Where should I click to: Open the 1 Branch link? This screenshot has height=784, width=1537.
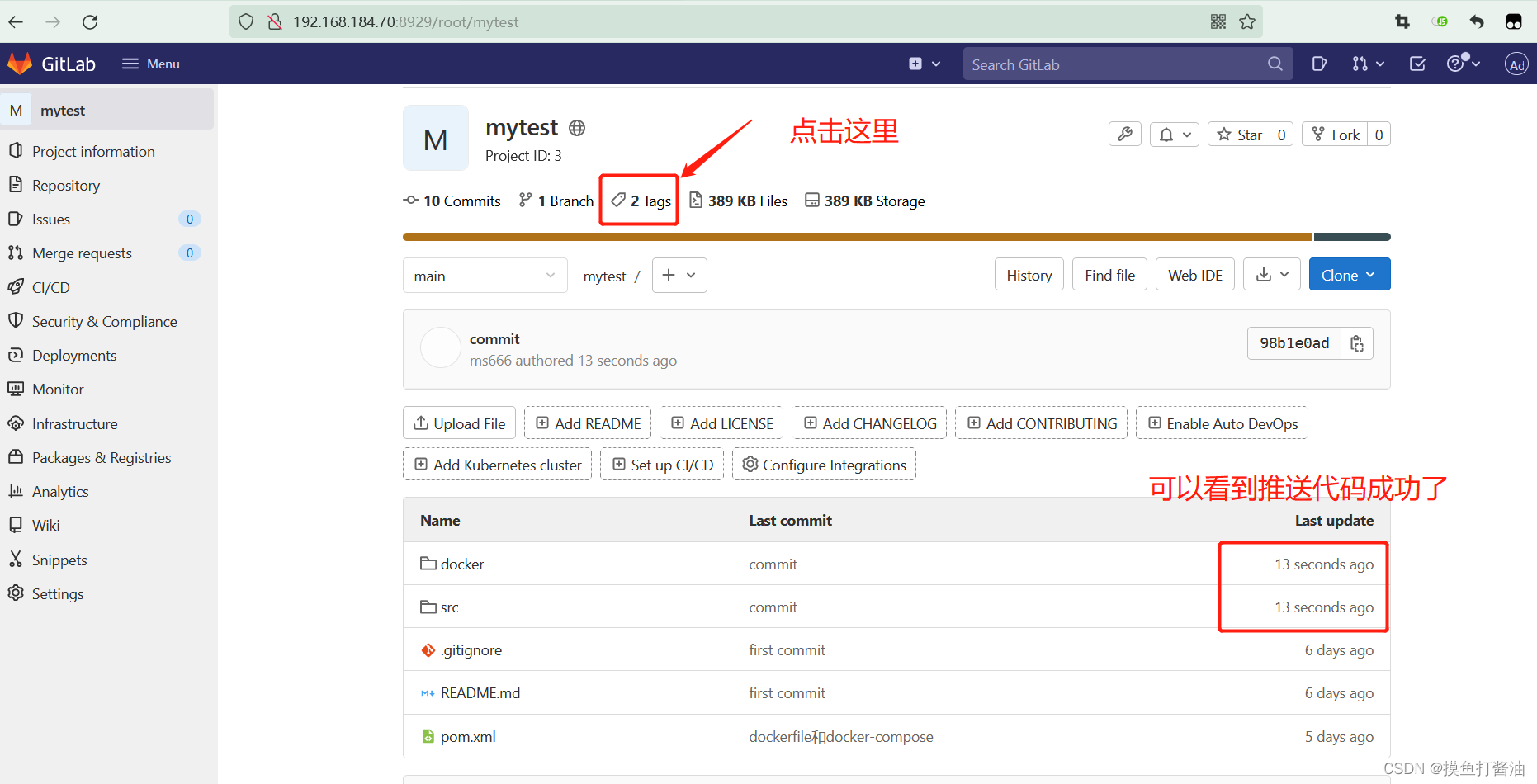coord(556,201)
